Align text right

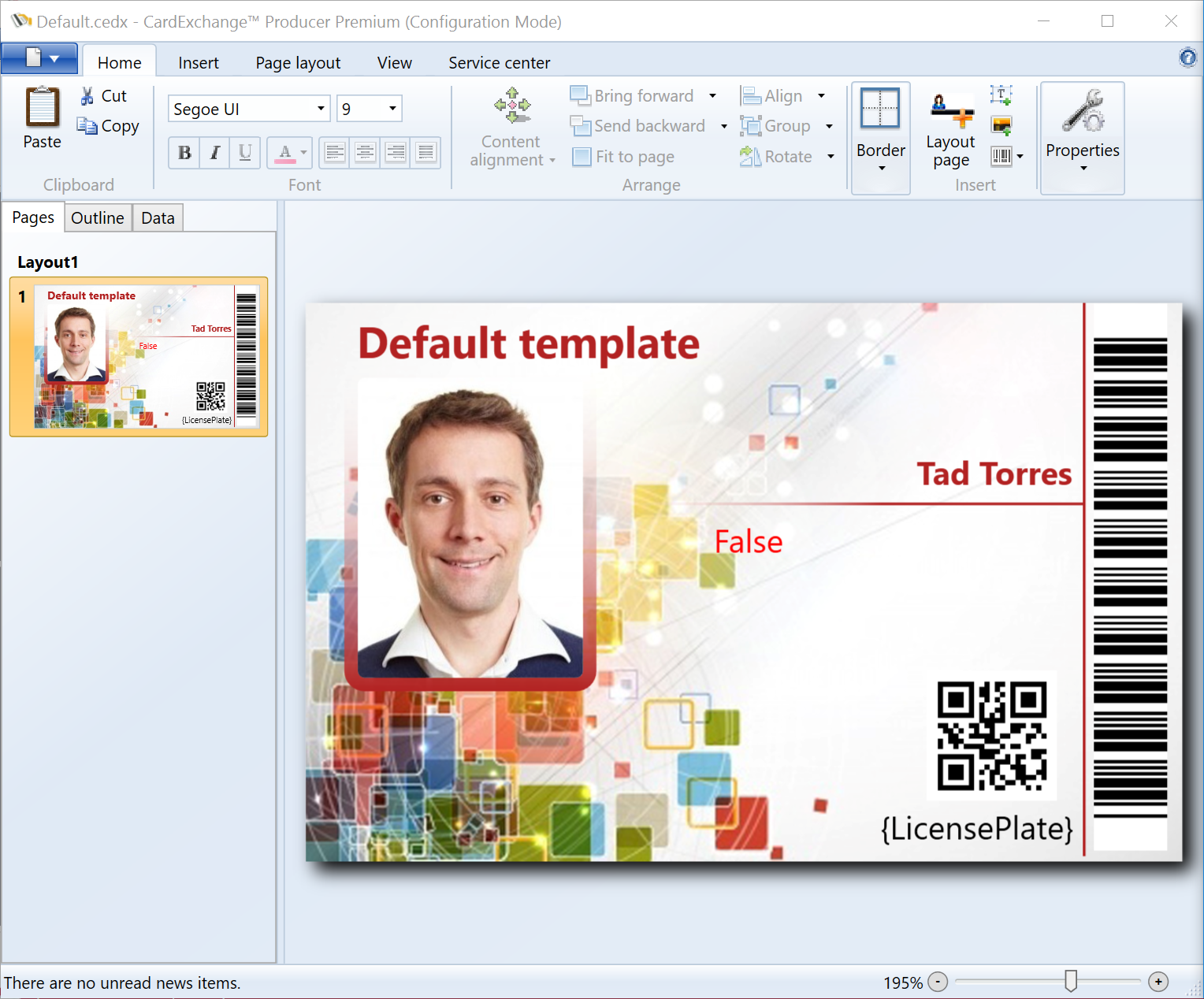coord(396,153)
